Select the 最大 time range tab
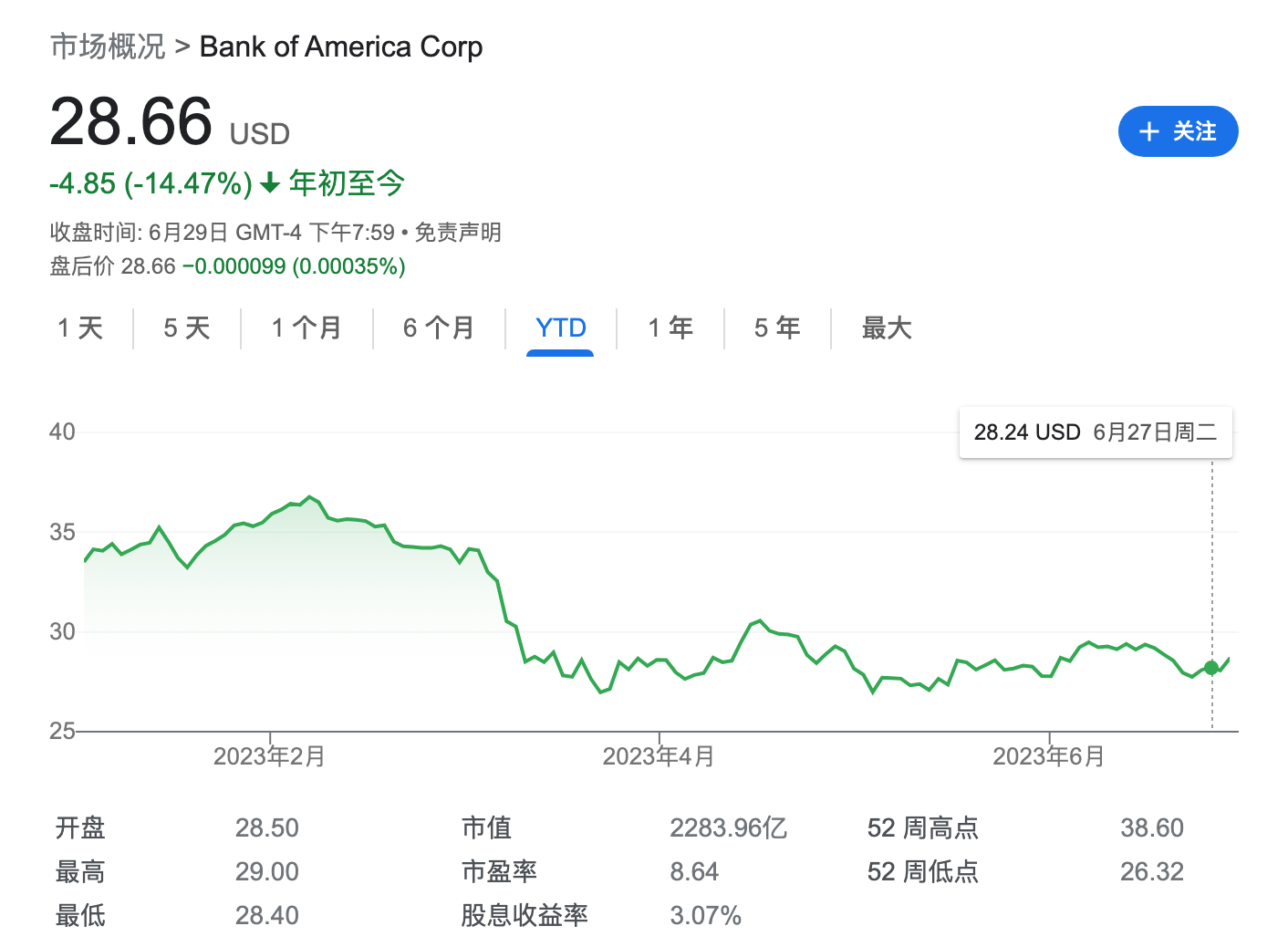 887,328
